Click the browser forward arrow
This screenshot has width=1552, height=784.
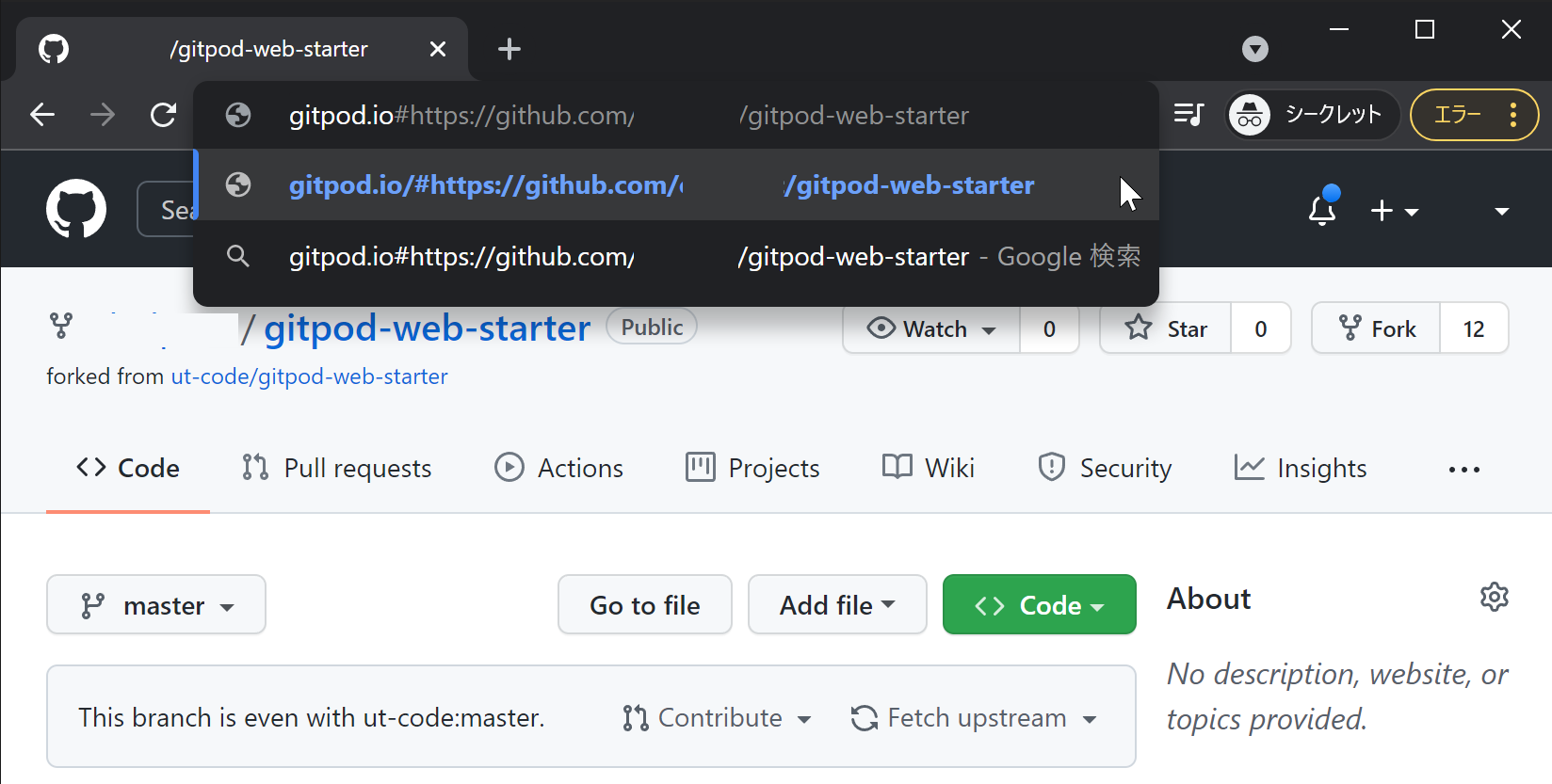[x=103, y=115]
